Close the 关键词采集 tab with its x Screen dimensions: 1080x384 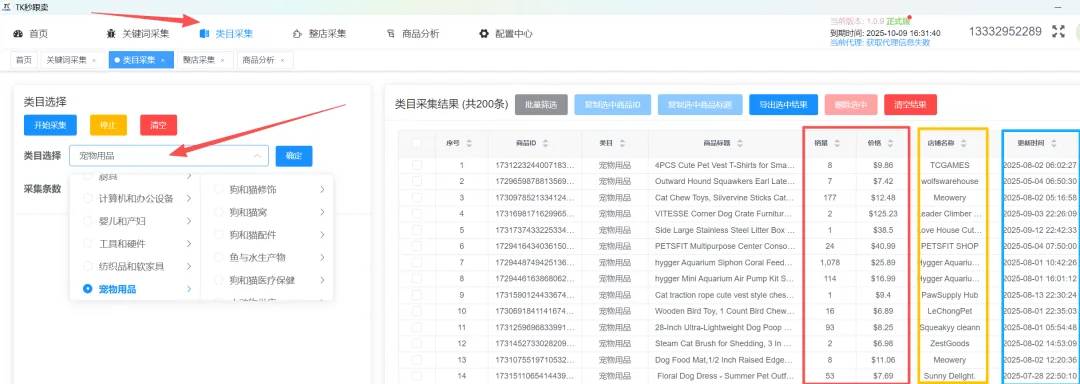point(94,61)
